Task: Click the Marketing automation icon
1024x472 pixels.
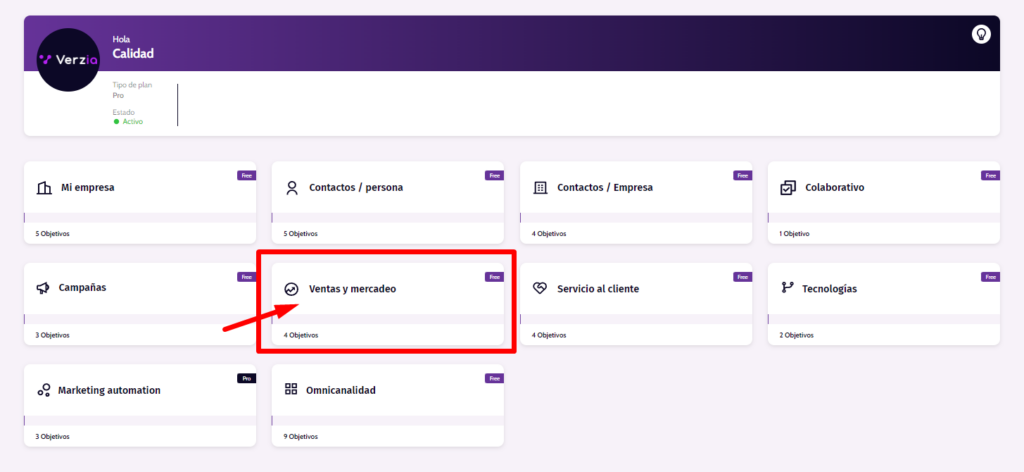Action: [x=43, y=390]
